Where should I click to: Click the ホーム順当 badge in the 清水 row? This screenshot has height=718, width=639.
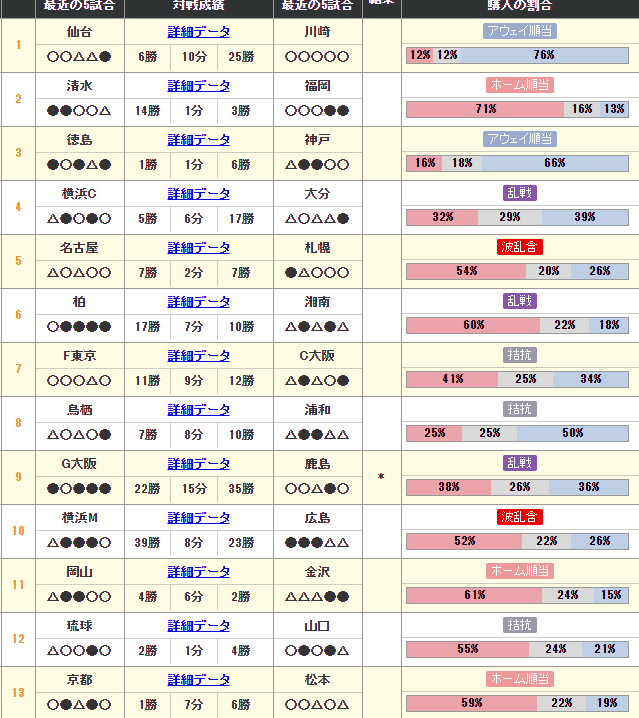pyautogui.click(x=520, y=85)
